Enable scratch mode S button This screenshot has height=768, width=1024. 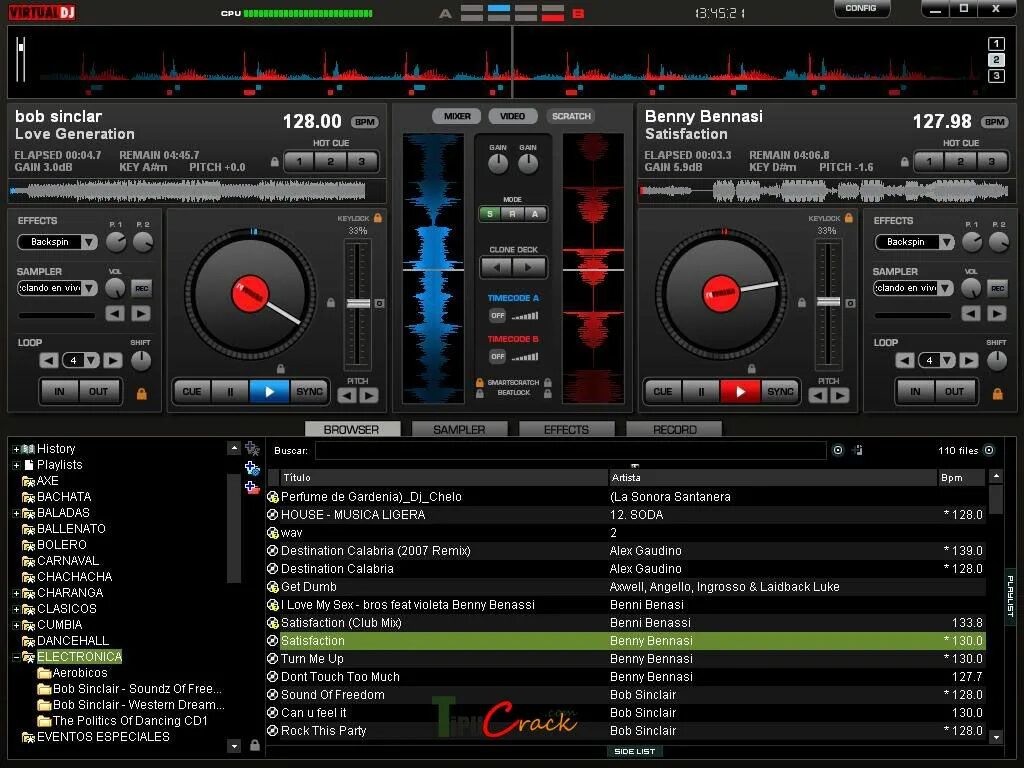pyautogui.click(x=490, y=214)
